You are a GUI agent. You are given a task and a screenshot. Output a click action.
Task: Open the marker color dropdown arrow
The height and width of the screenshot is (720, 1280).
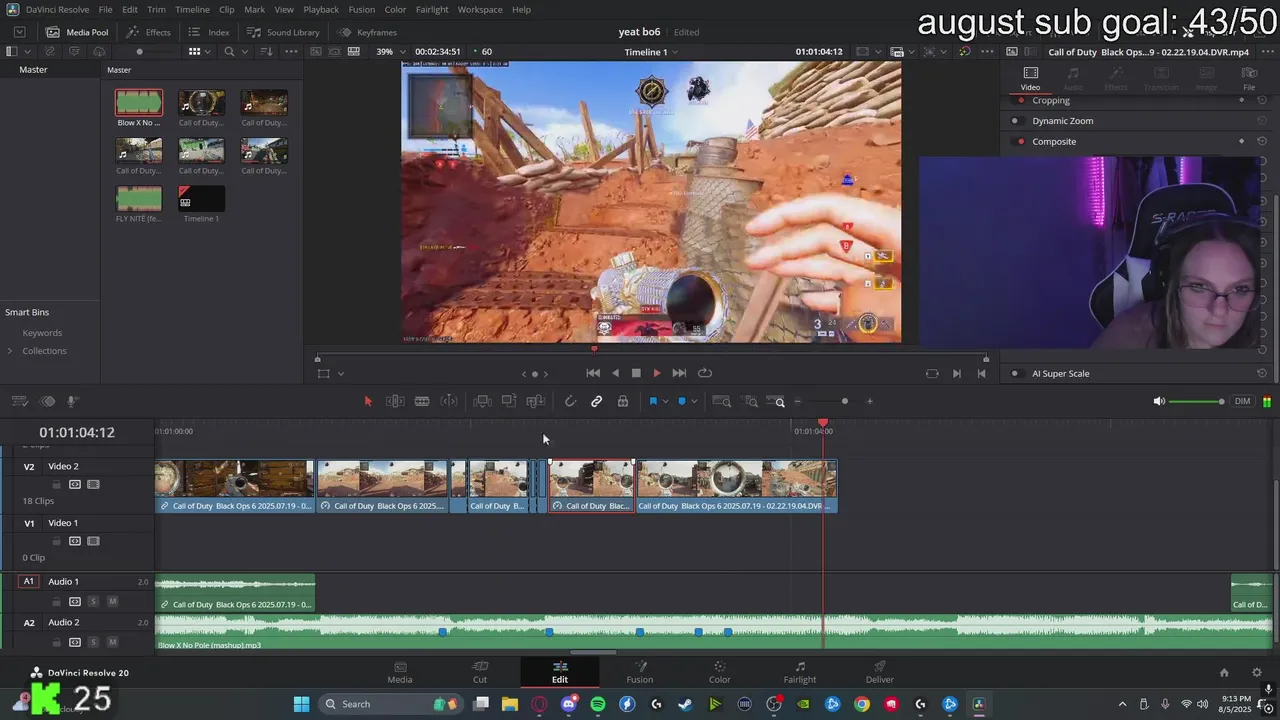coord(694,402)
